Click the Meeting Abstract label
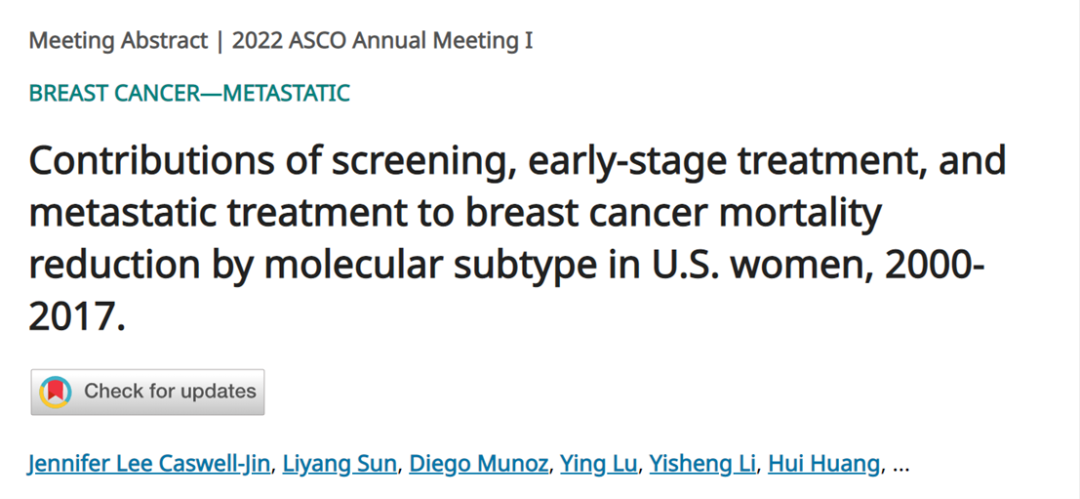Screen dimensions: 1080x499 tap(118, 41)
